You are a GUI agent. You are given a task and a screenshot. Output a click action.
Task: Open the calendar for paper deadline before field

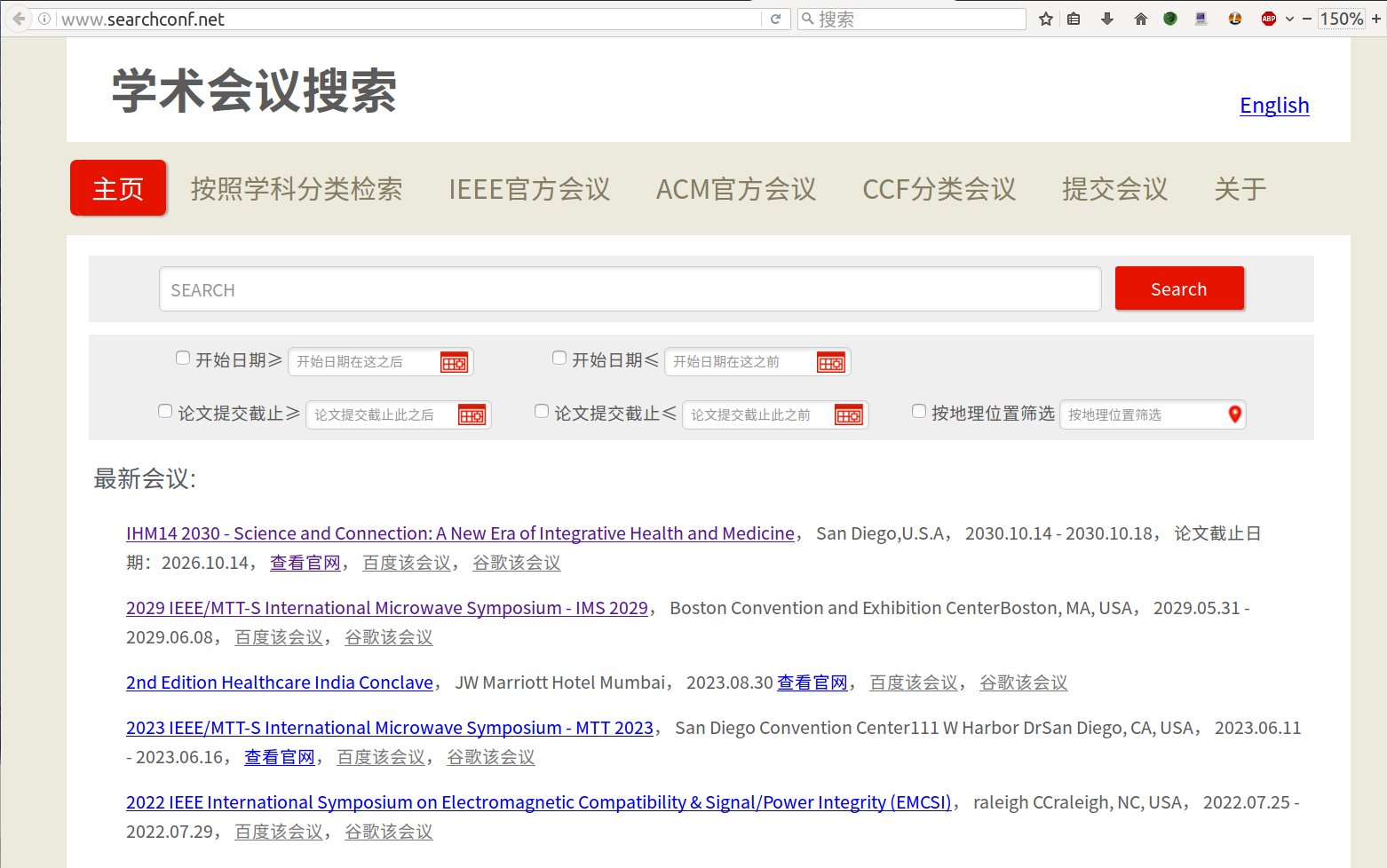[848, 414]
